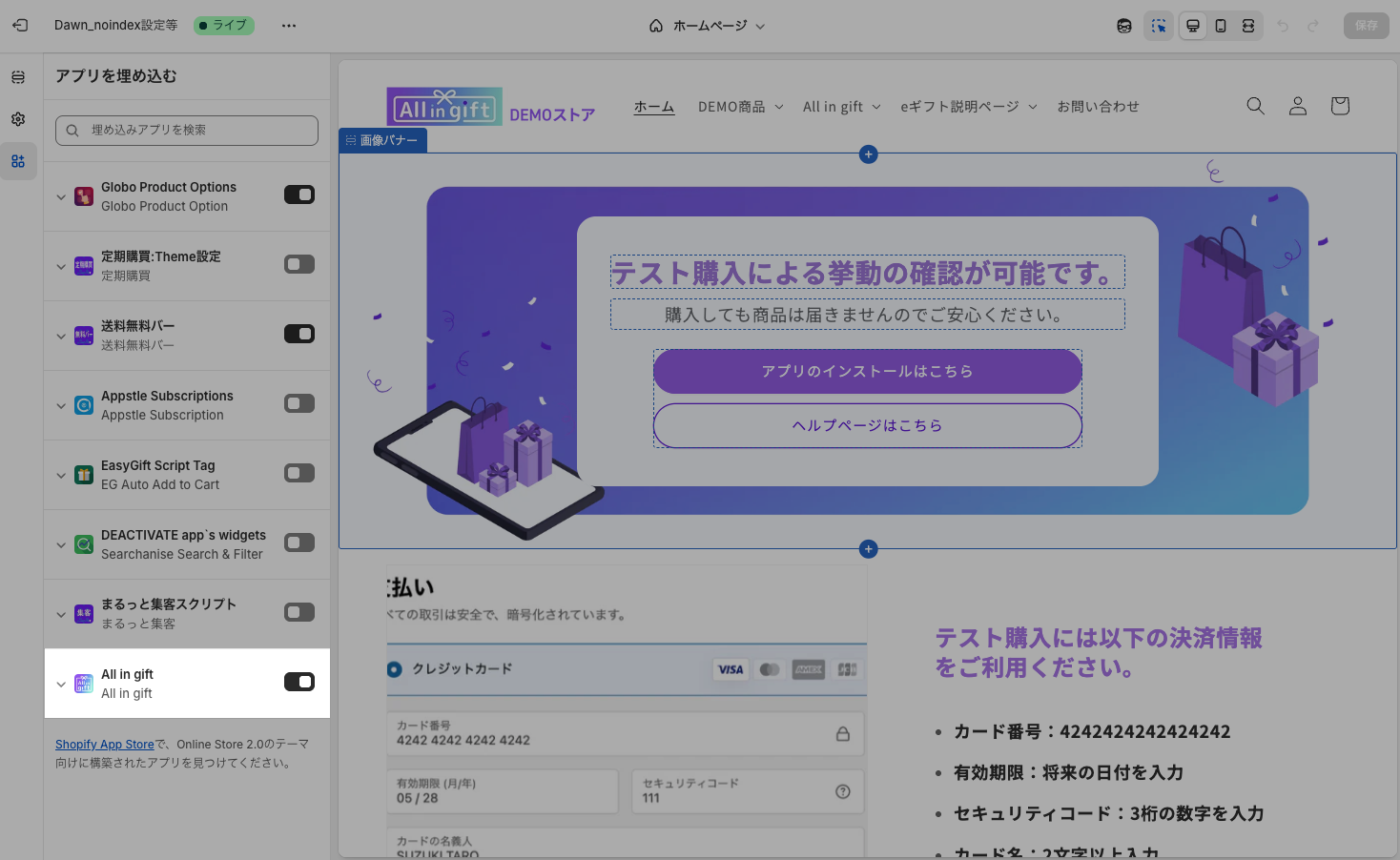Image resolution: width=1400 pixels, height=860 pixels.
Task: Click the exit editor back icon
Action: click(x=20, y=26)
